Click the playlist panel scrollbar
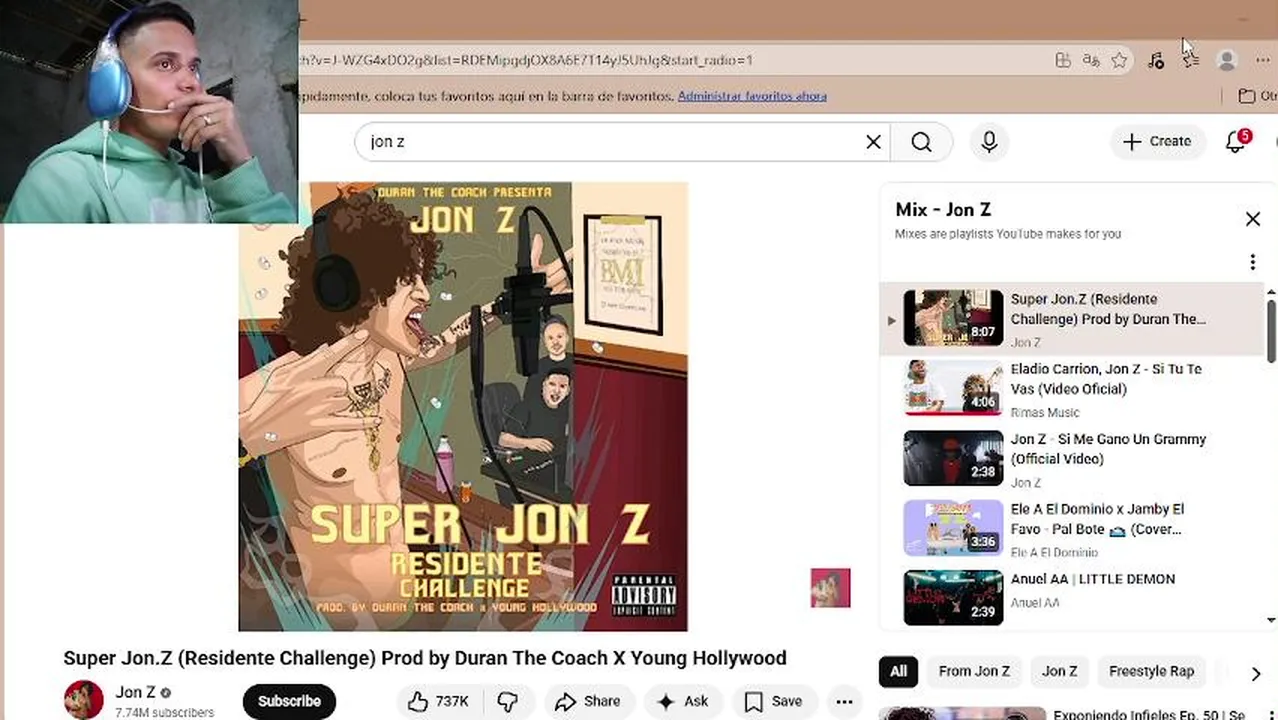This screenshot has width=1278, height=720. click(x=1271, y=330)
